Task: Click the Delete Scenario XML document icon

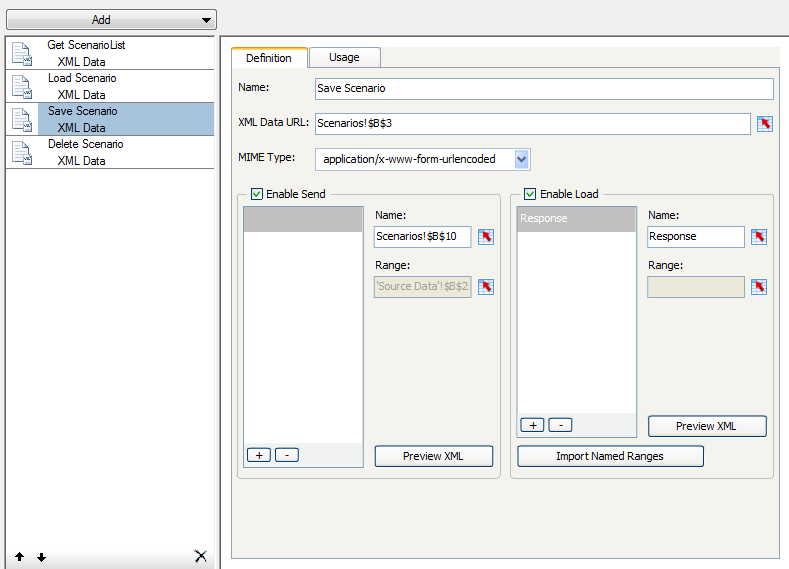Action: tap(22, 152)
